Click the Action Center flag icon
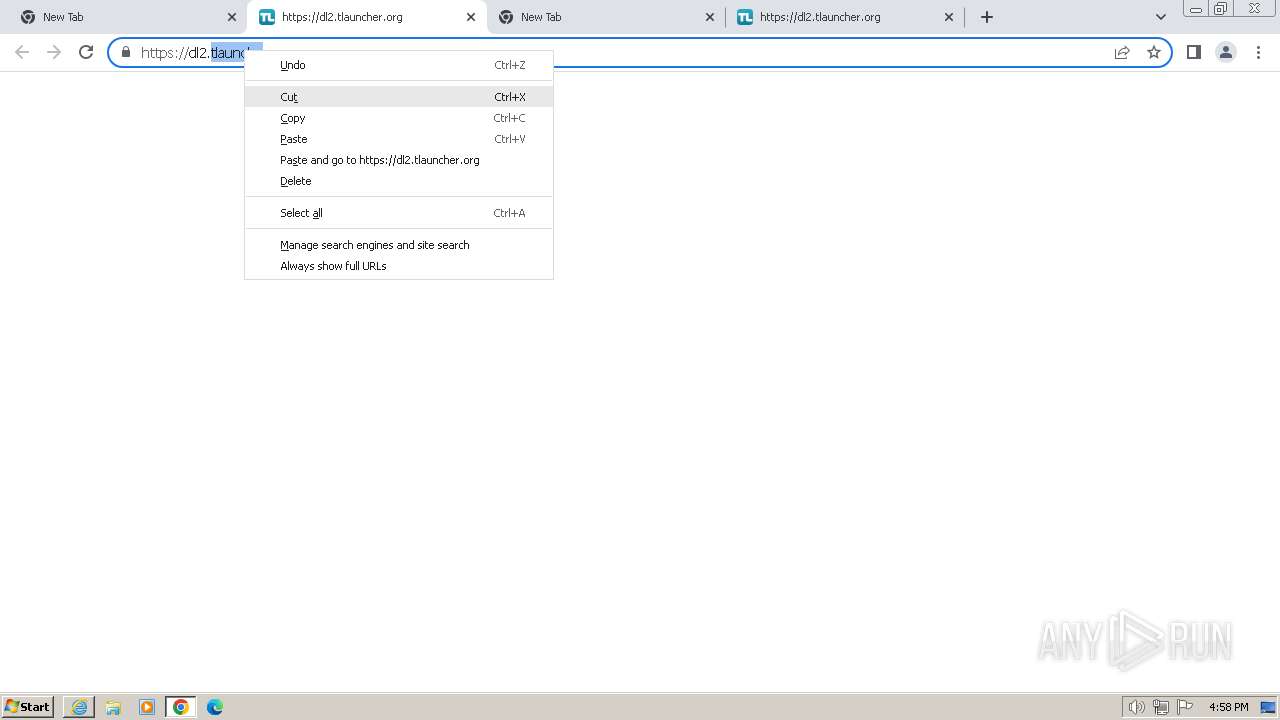Image resolution: width=1280 pixels, height=720 pixels. pos(1185,707)
